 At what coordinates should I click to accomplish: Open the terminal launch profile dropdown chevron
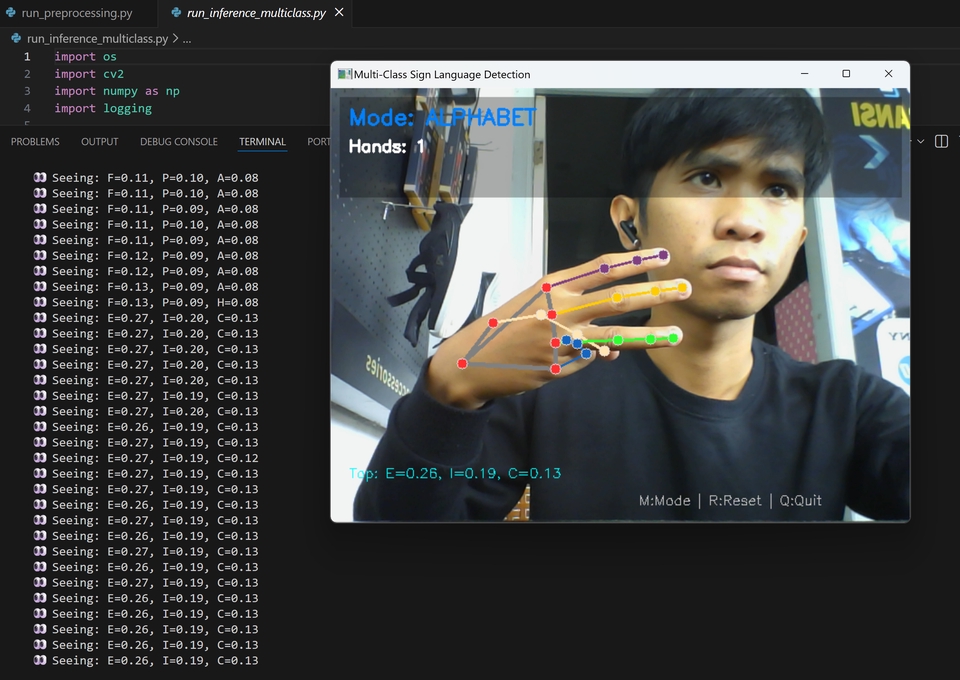pos(920,141)
